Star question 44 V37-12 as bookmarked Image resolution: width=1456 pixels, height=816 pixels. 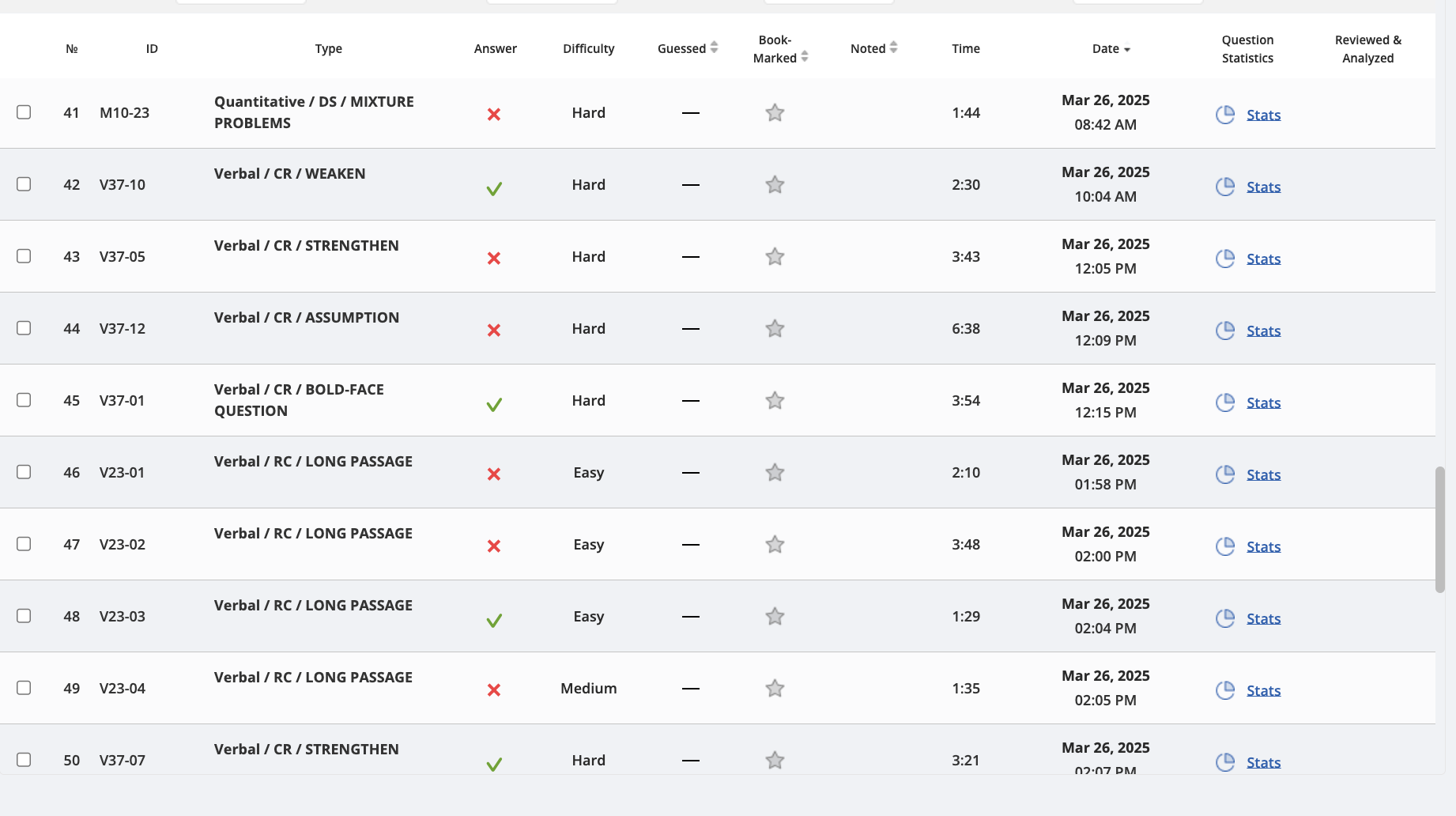(x=775, y=329)
